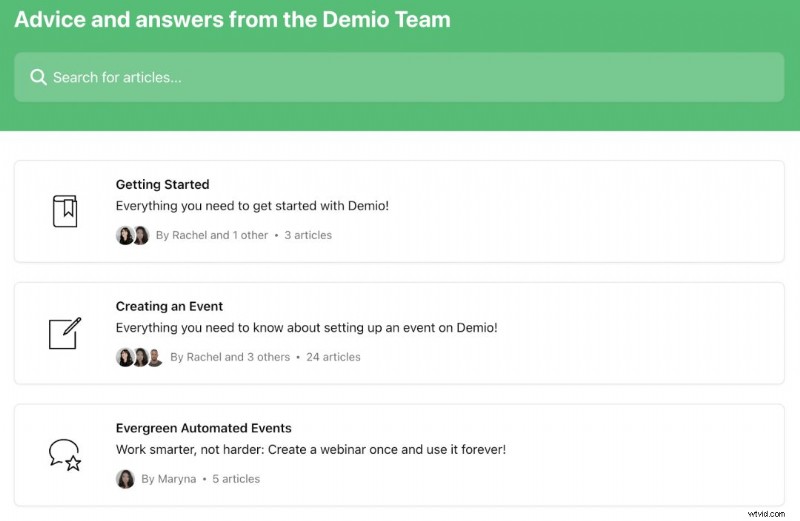Click the 'Advice and answers from the Demio Team' heading
This screenshot has height=521, width=800.
[x=233, y=19]
